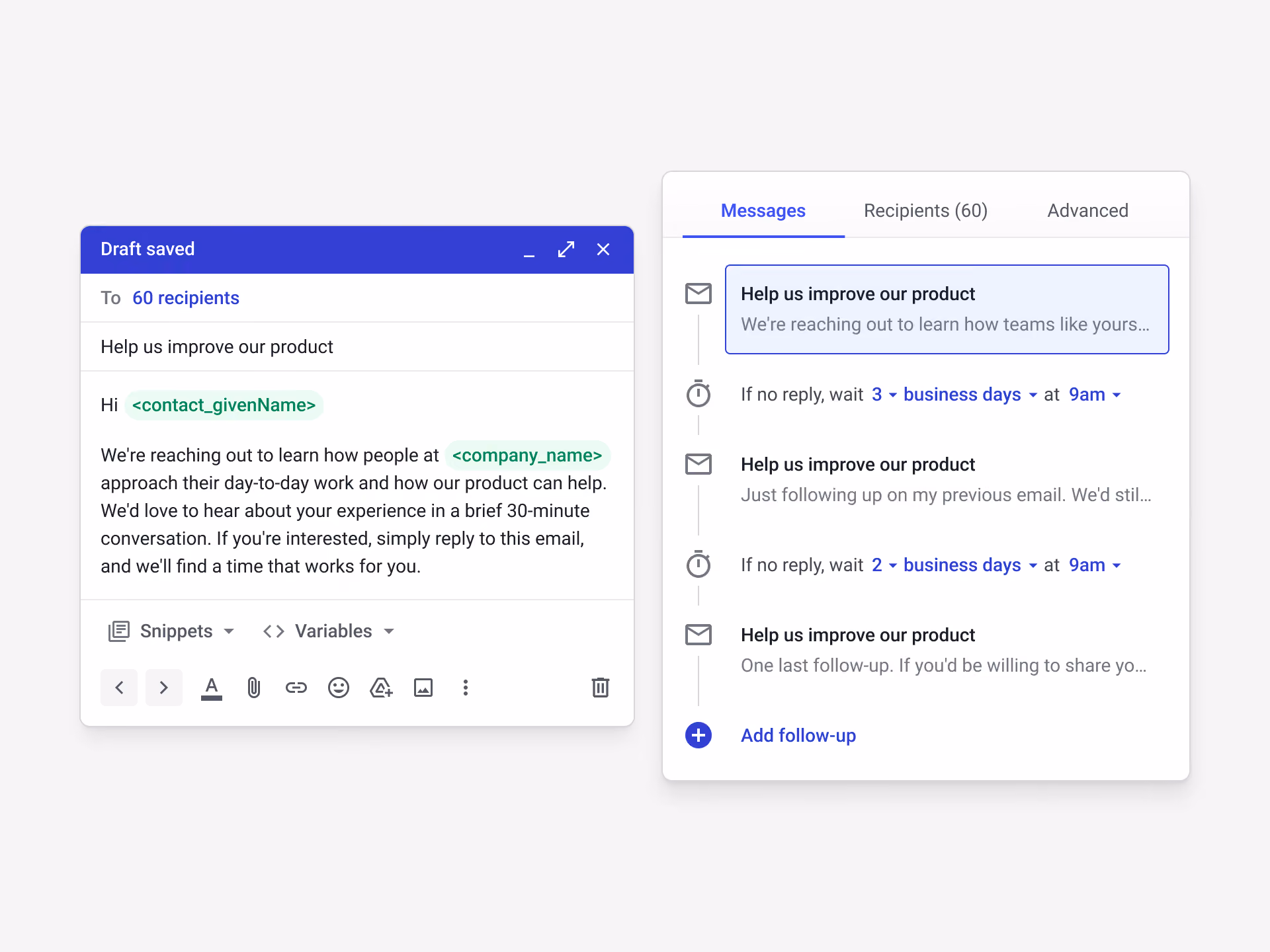1270x952 pixels.
Task: Click the 'Add follow-up' link
Action: (x=798, y=736)
